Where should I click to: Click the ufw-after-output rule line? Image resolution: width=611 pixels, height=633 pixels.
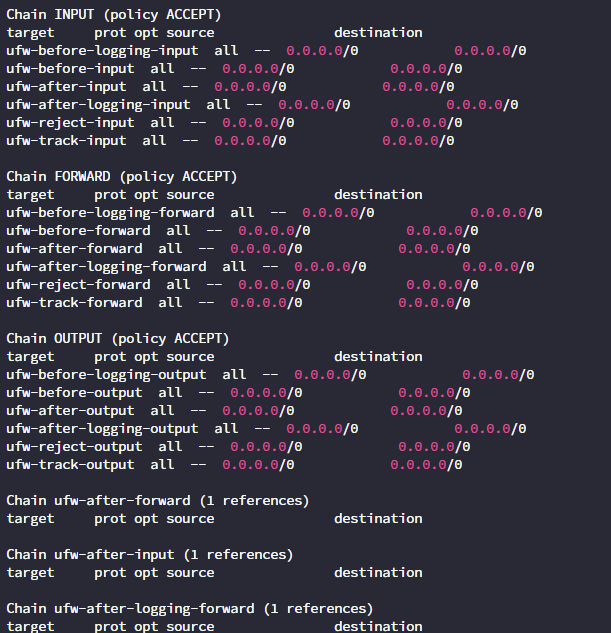(x=234, y=411)
